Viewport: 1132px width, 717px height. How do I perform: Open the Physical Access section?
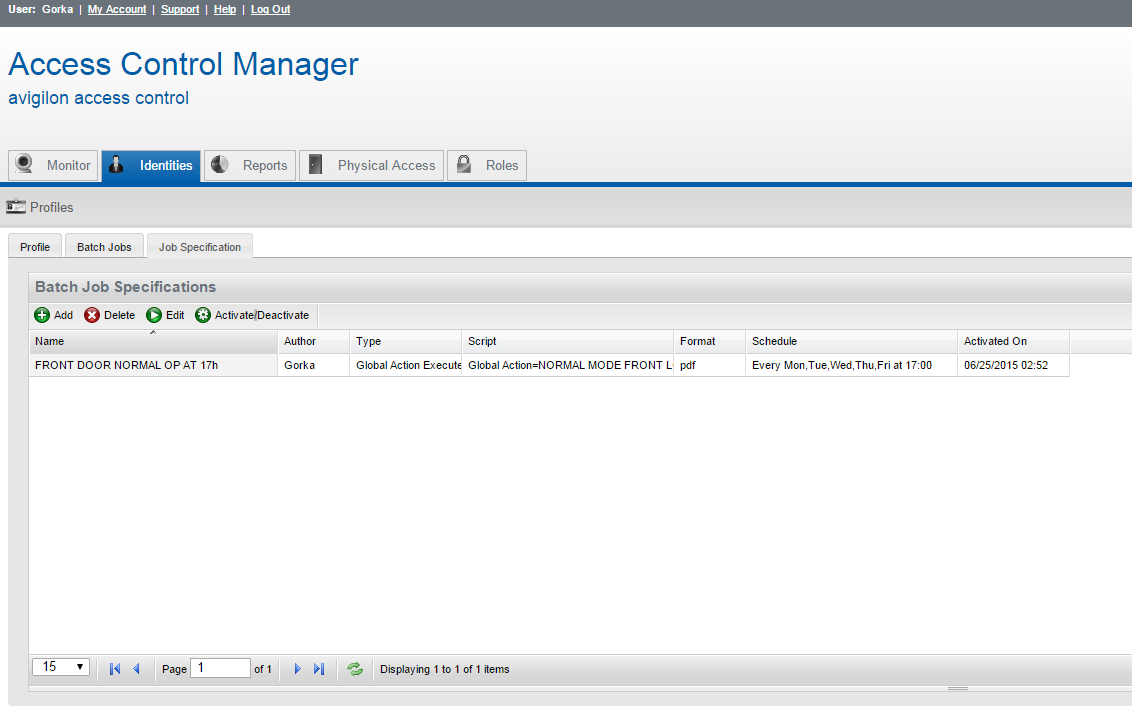tap(371, 165)
